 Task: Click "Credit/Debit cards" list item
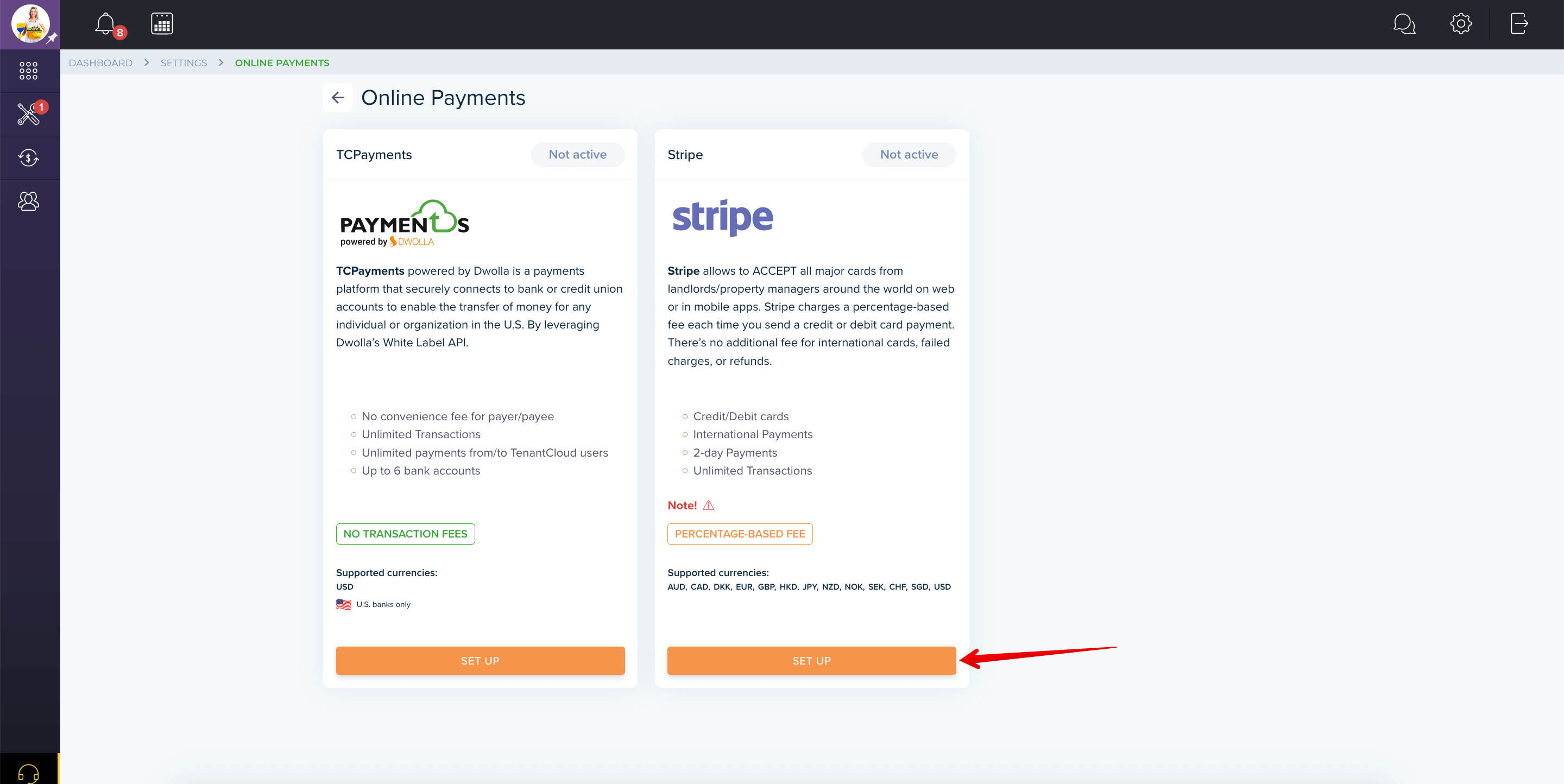click(741, 416)
